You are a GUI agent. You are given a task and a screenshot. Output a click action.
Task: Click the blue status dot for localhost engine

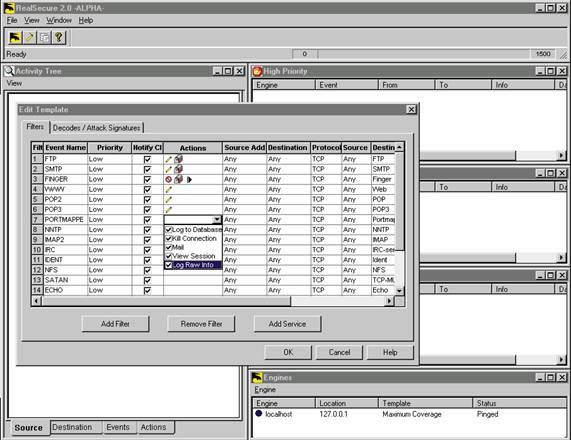point(259,413)
